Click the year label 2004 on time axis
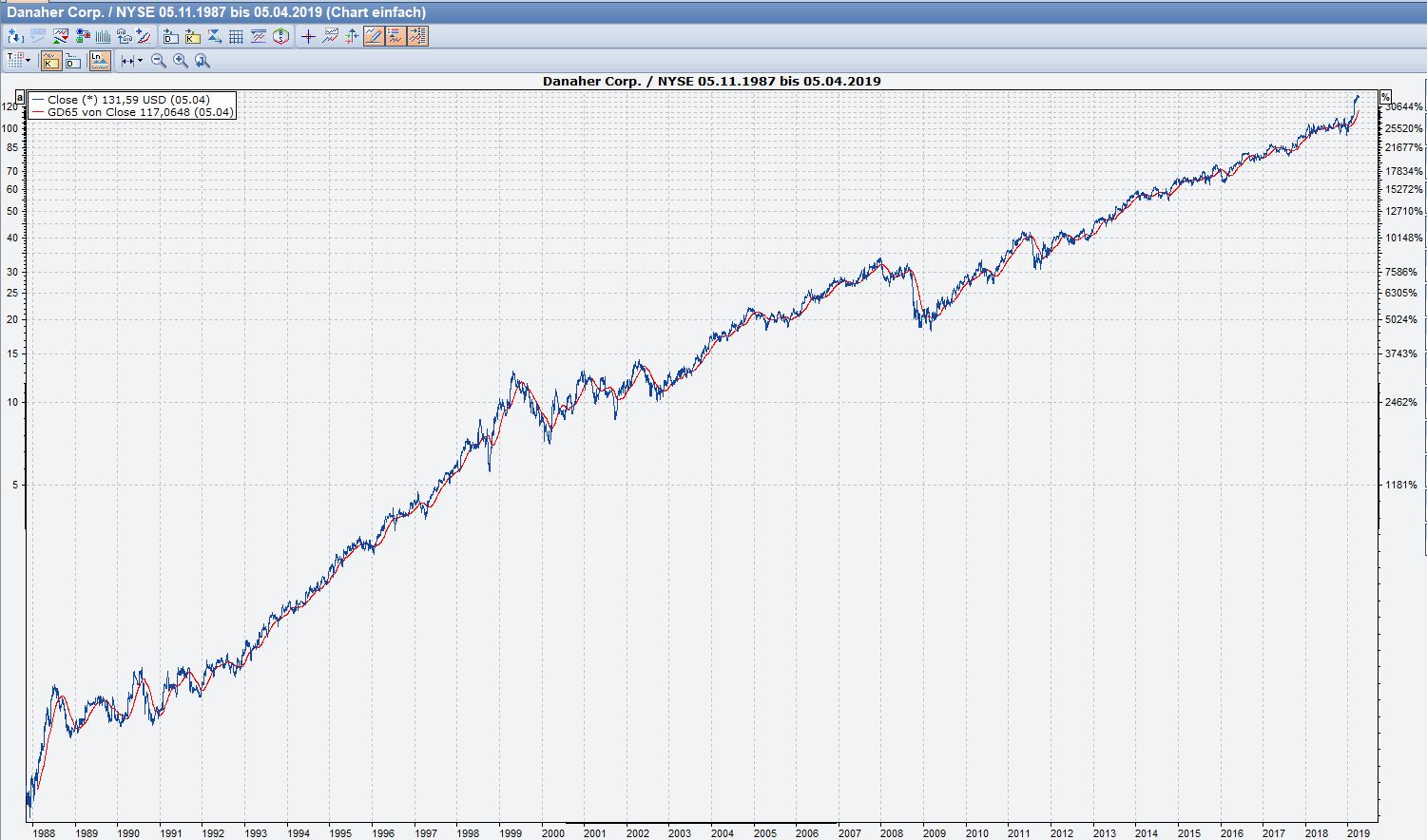Screen dimensions: 1427x840 click(x=722, y=833)
